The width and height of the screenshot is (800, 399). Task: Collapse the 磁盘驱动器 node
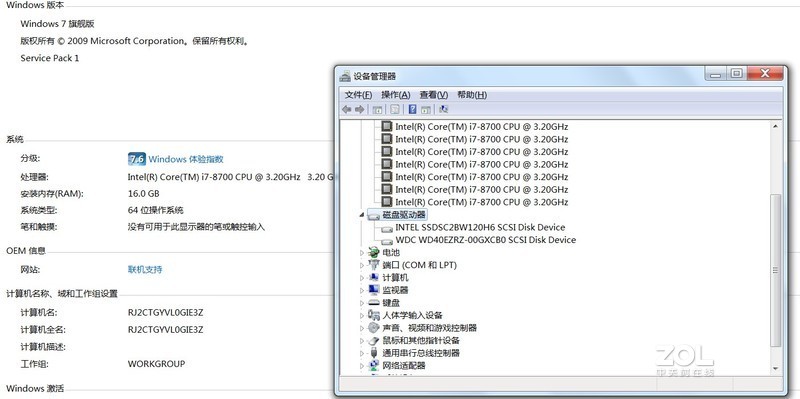point(362,215)
